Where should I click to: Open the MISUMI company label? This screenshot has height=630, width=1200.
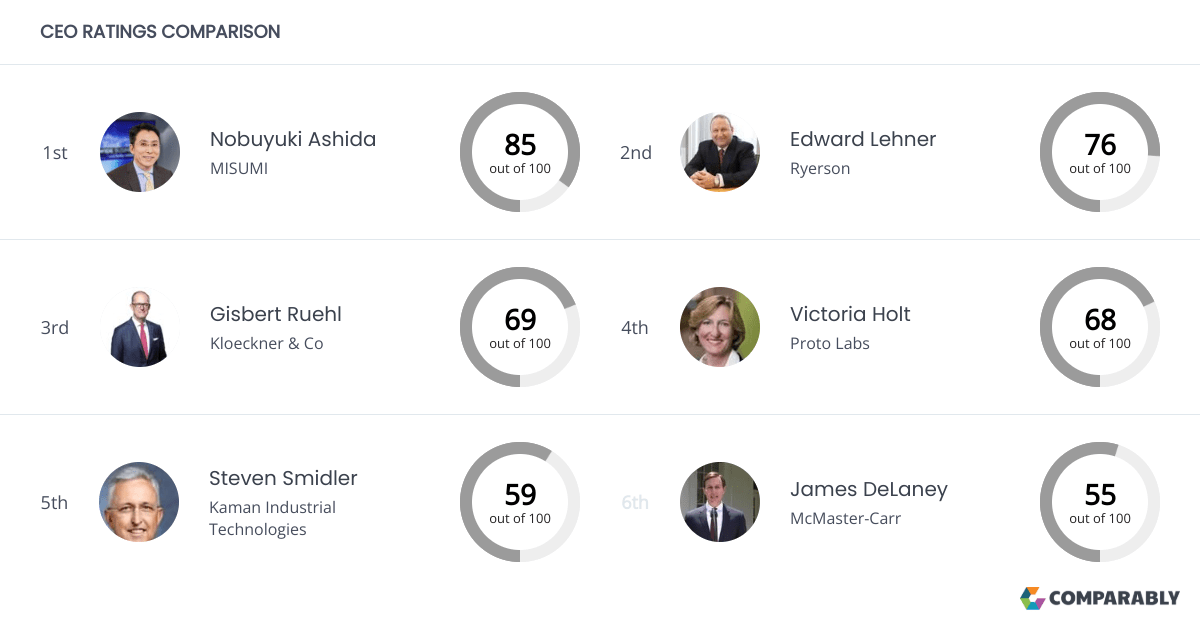(239, 168)
